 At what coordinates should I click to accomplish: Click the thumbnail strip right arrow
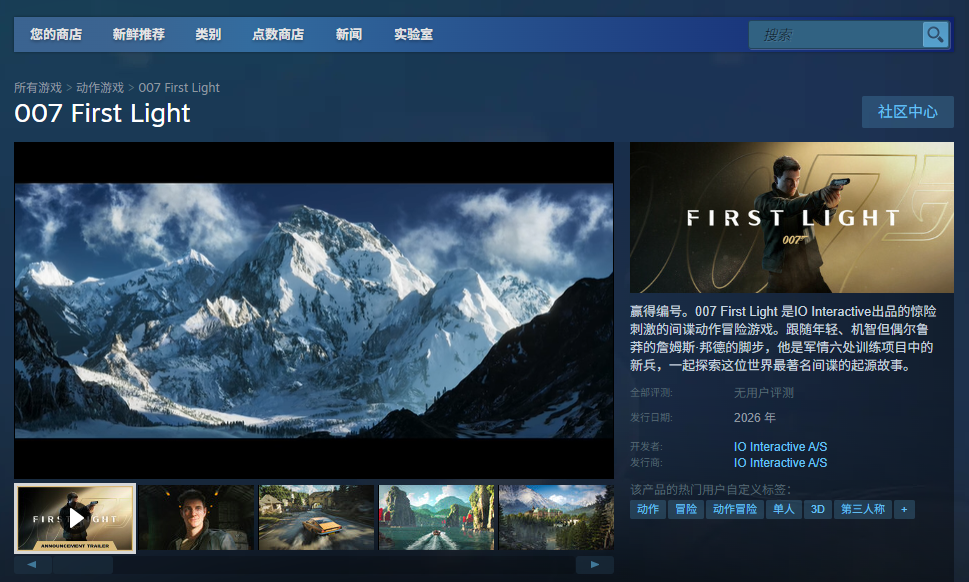[x=595, y=564]
